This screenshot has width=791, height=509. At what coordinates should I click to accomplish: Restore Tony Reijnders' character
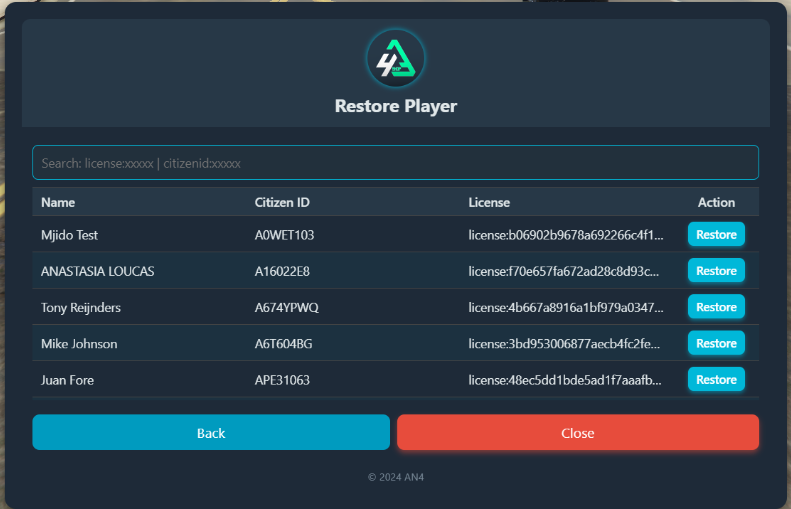pos(716,307)
